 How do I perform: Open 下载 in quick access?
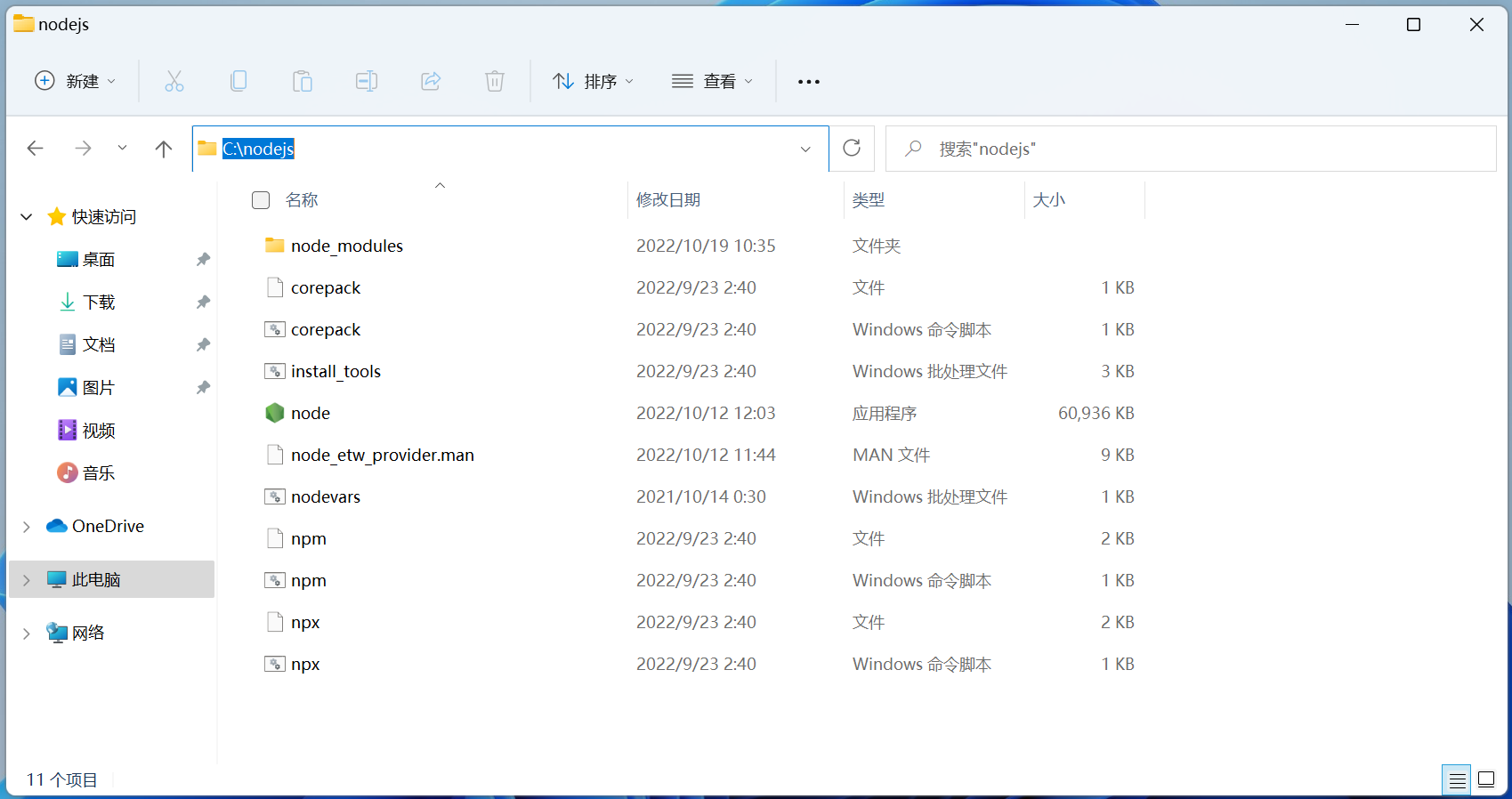click(98, 302)
